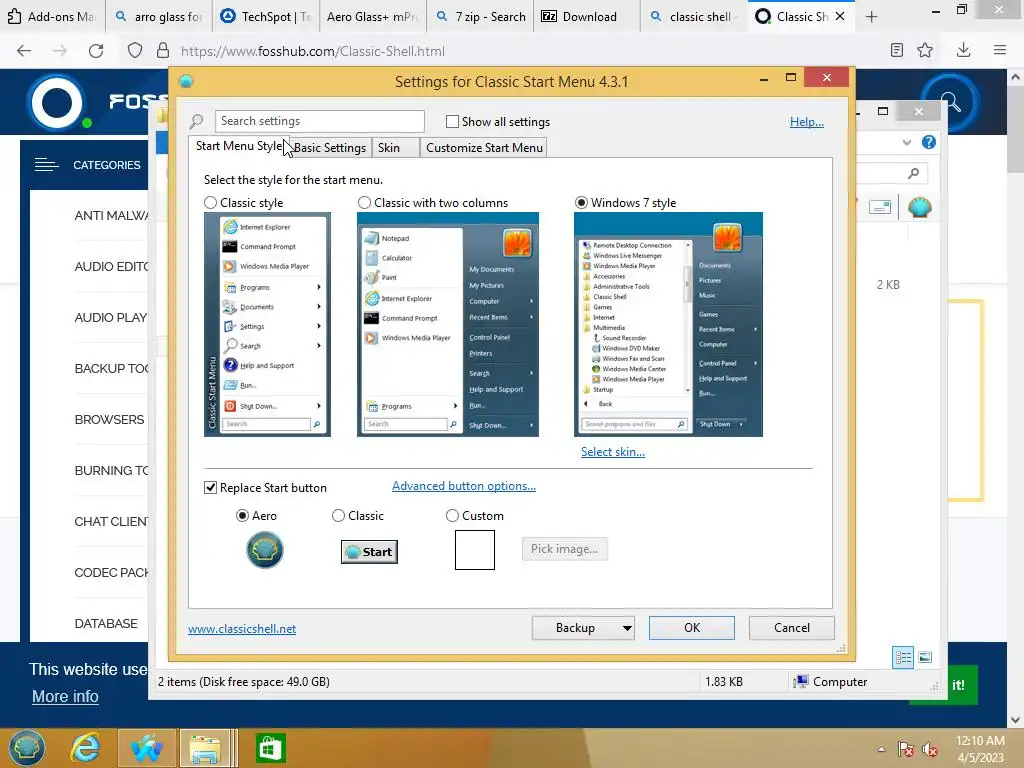The height and width of the screenshot is (768, 1024).
Task: Click OK to apply settings
Action: click(692, 628)
